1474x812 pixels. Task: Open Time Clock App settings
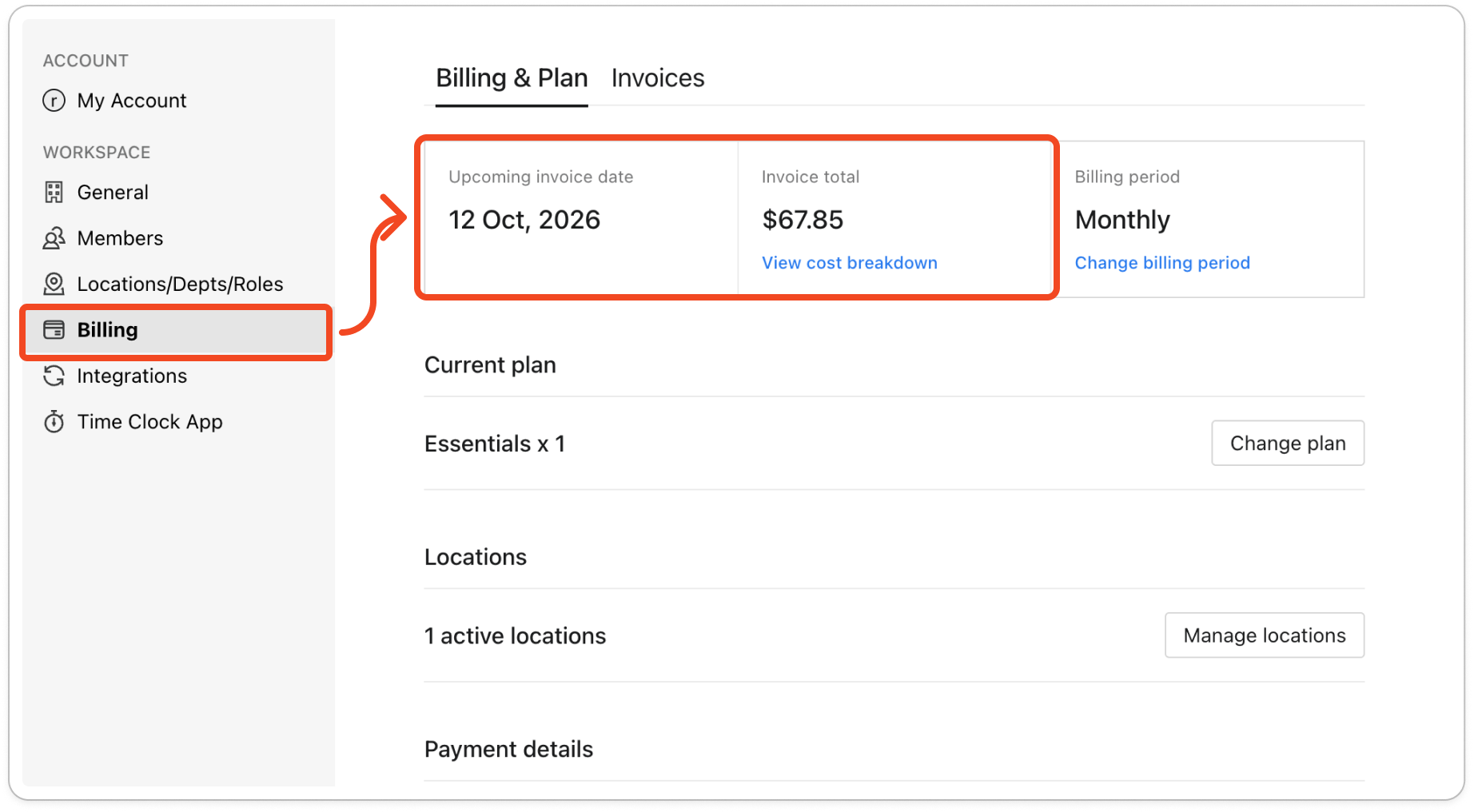click(x=149, y=422)
